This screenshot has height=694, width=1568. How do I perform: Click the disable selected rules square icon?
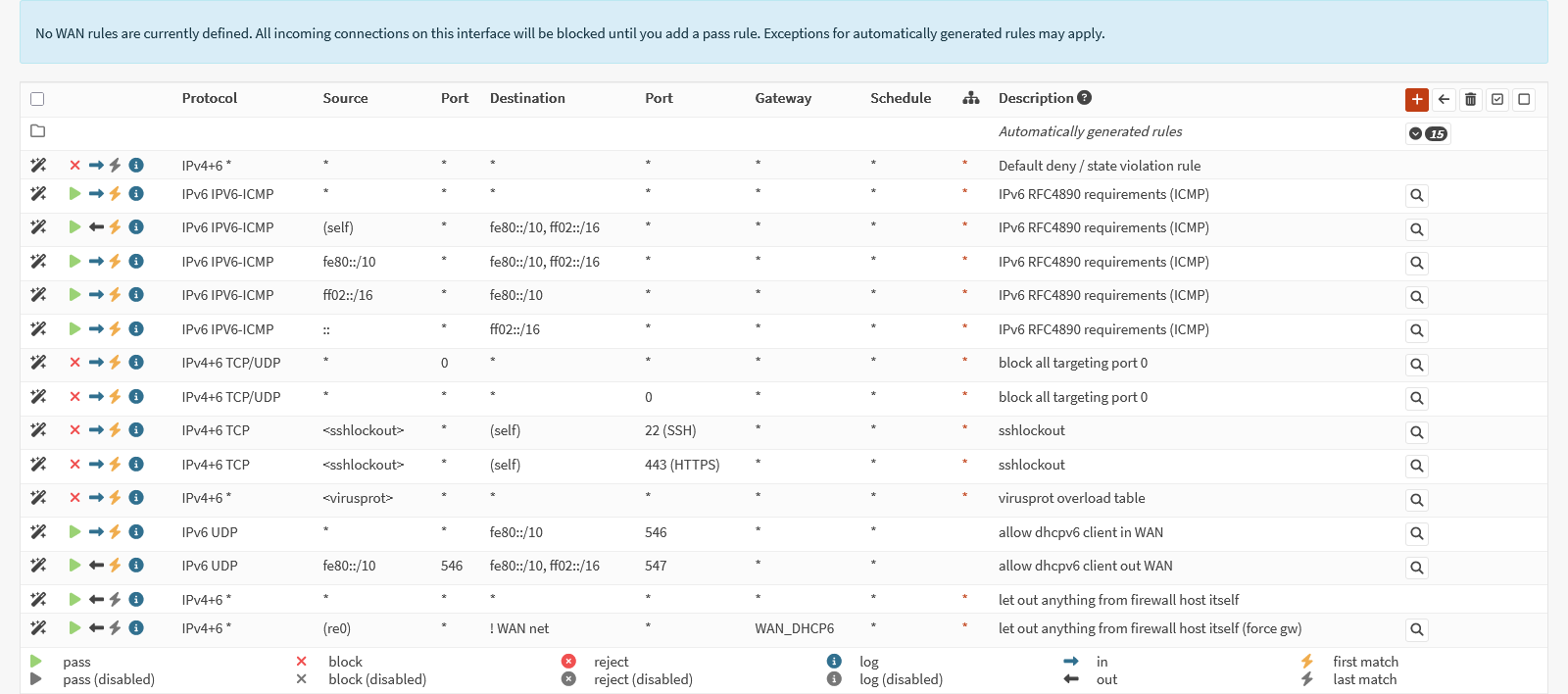click(x=1524, y=99)
